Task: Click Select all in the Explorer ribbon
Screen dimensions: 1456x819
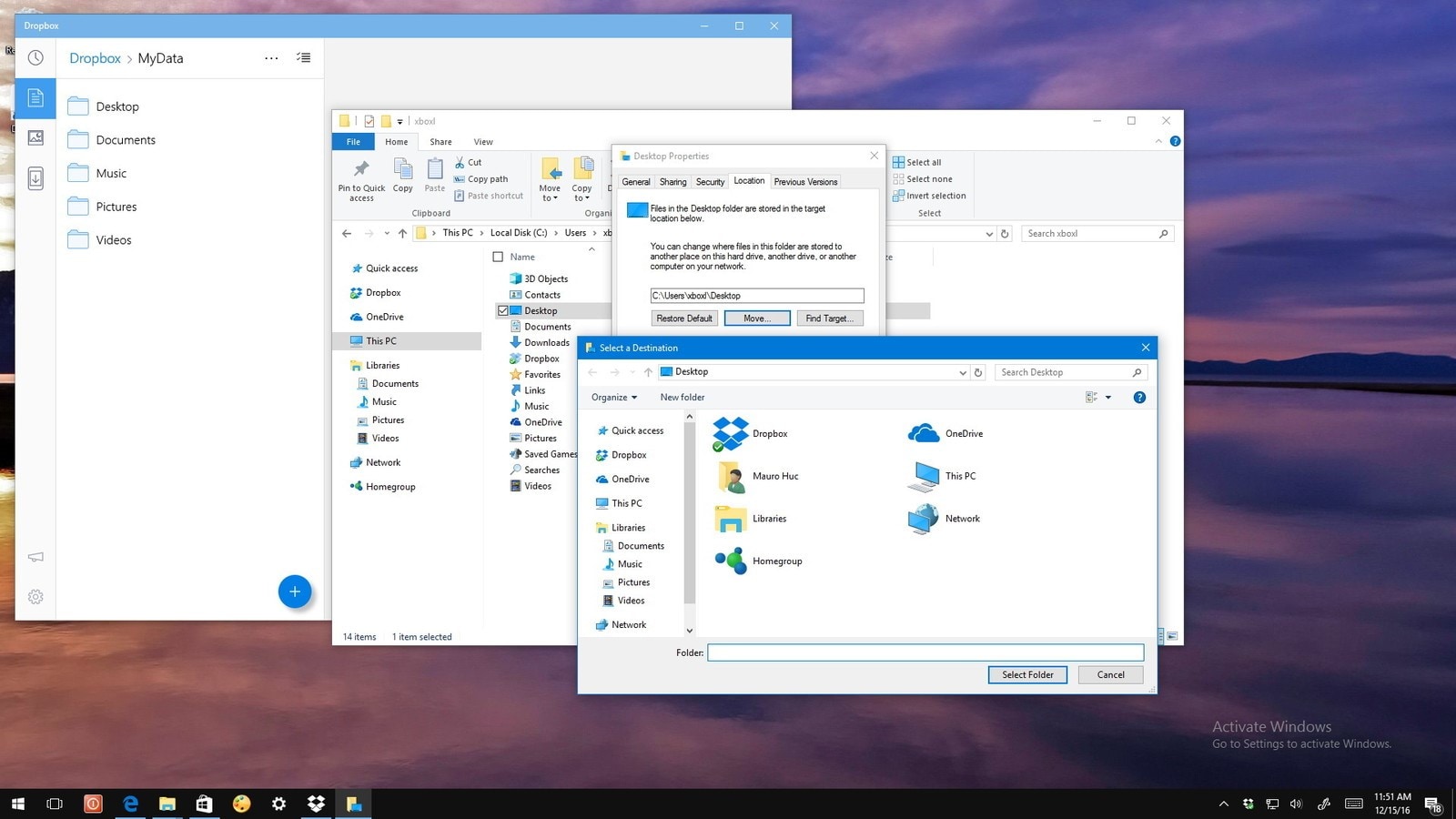Action: click(917, 162)
